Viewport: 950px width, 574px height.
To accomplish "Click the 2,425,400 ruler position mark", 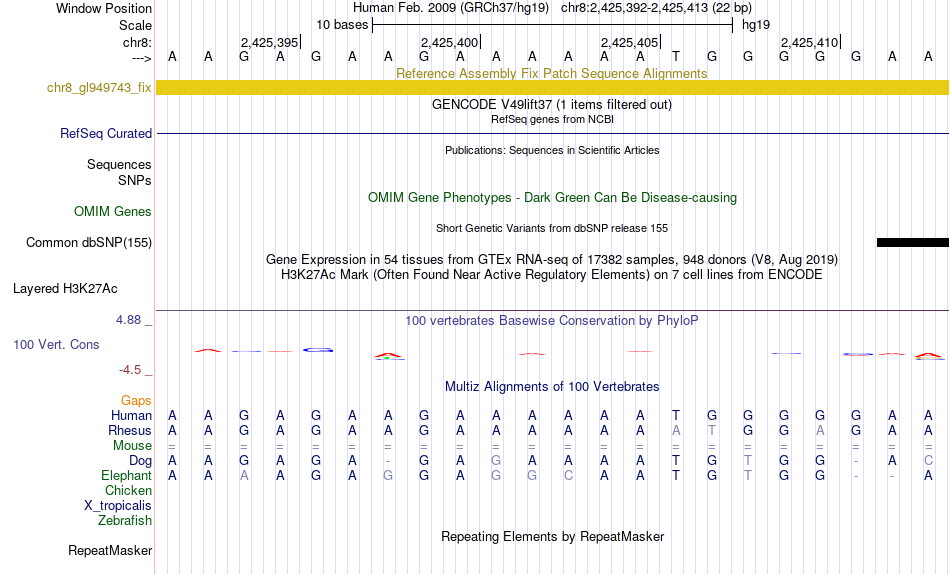I will pos(450,42).
